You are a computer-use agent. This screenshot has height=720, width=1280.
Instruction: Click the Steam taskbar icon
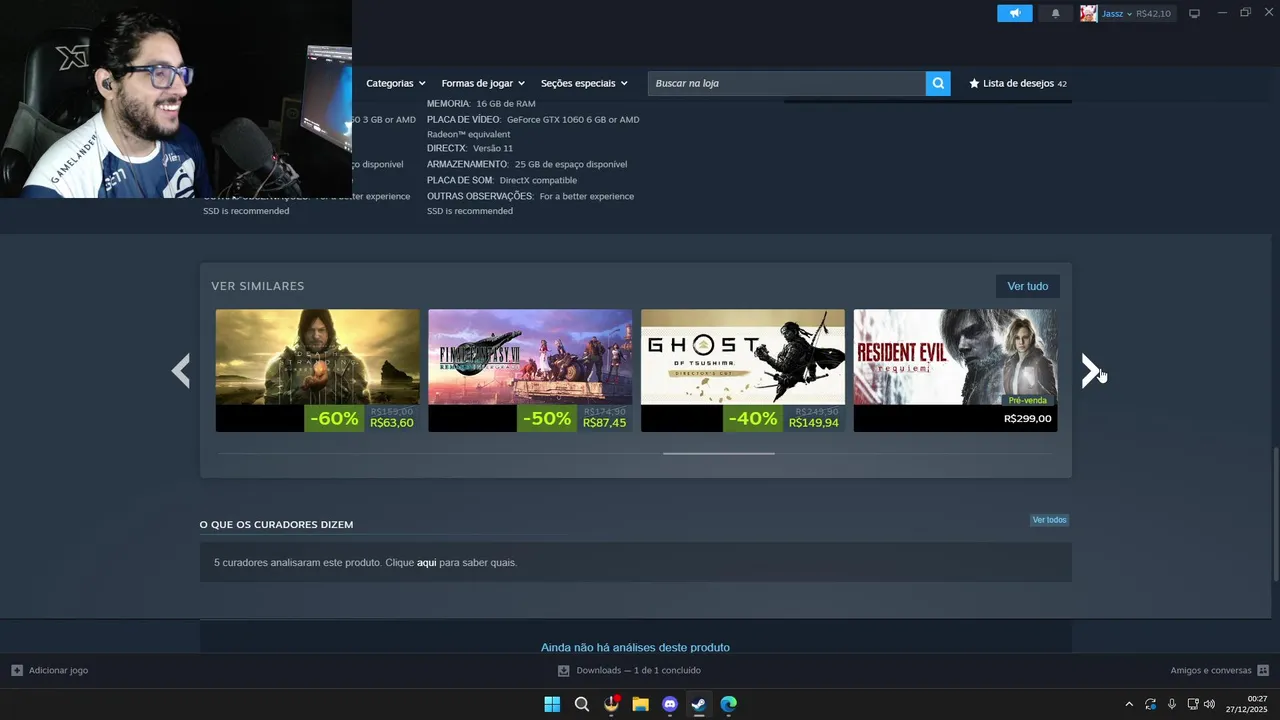(699, 704)
